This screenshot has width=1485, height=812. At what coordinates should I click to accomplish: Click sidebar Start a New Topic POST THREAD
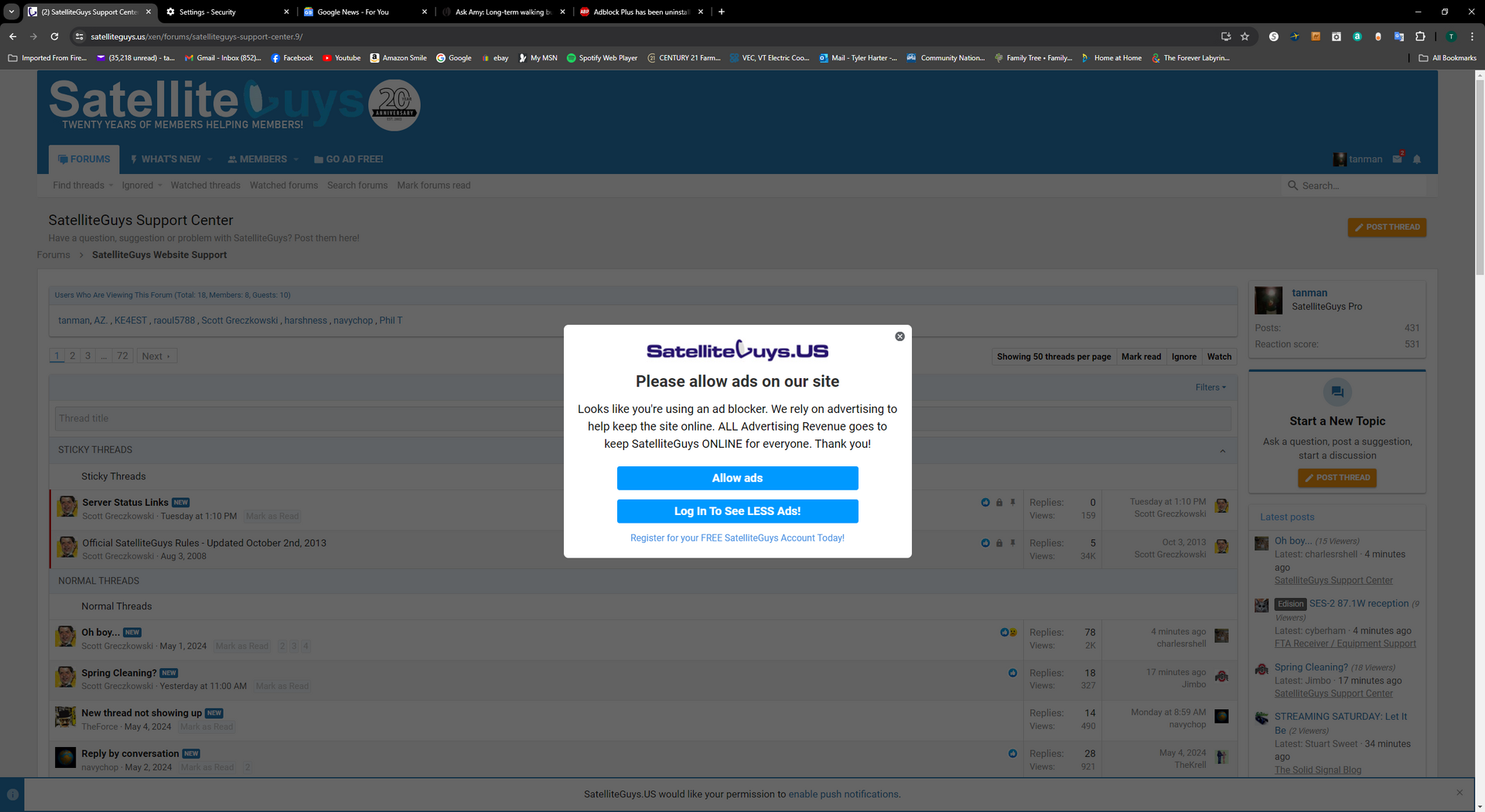(1337, 478)
